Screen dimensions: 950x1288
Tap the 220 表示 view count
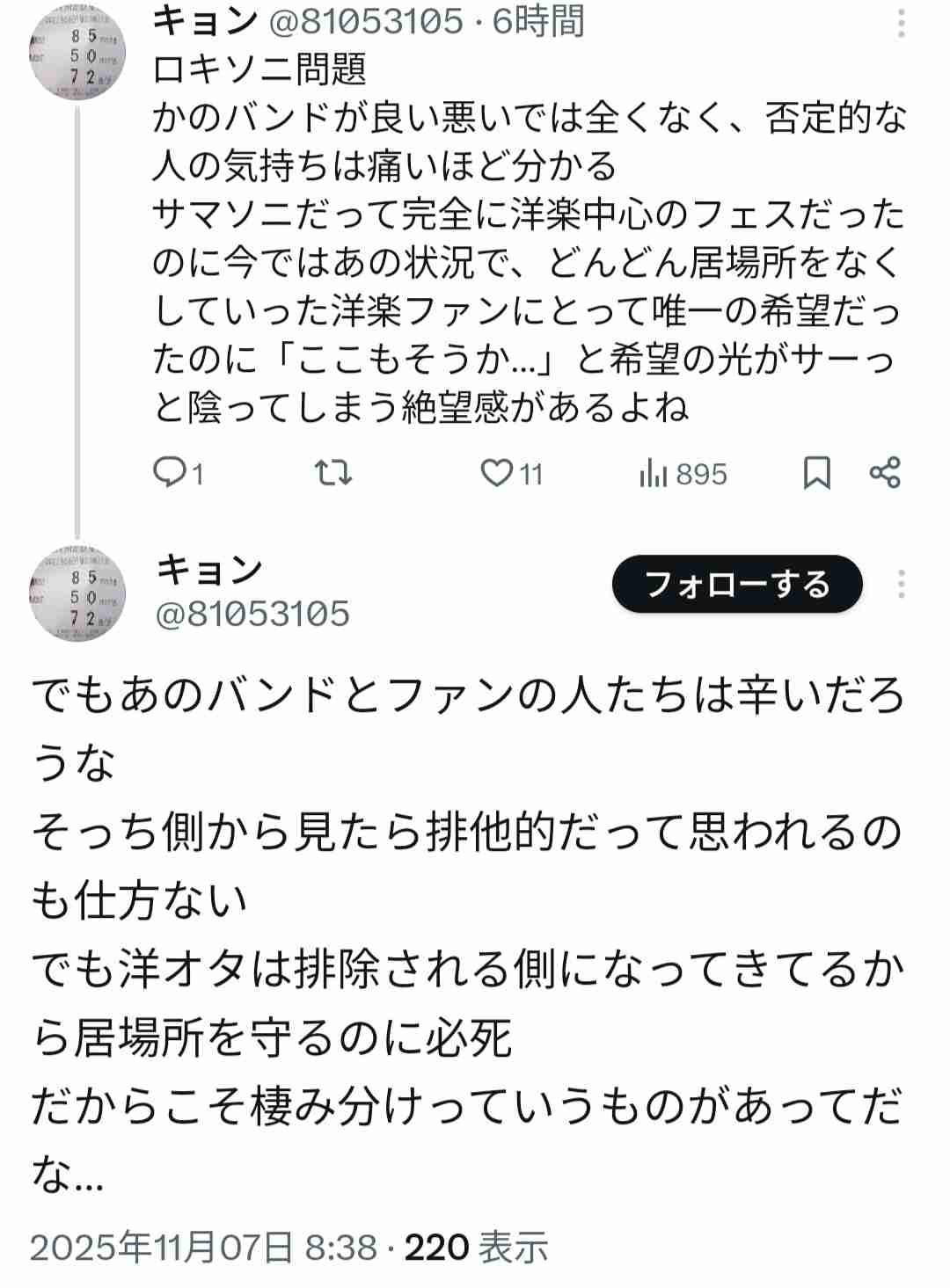(x=476, y=1247)
